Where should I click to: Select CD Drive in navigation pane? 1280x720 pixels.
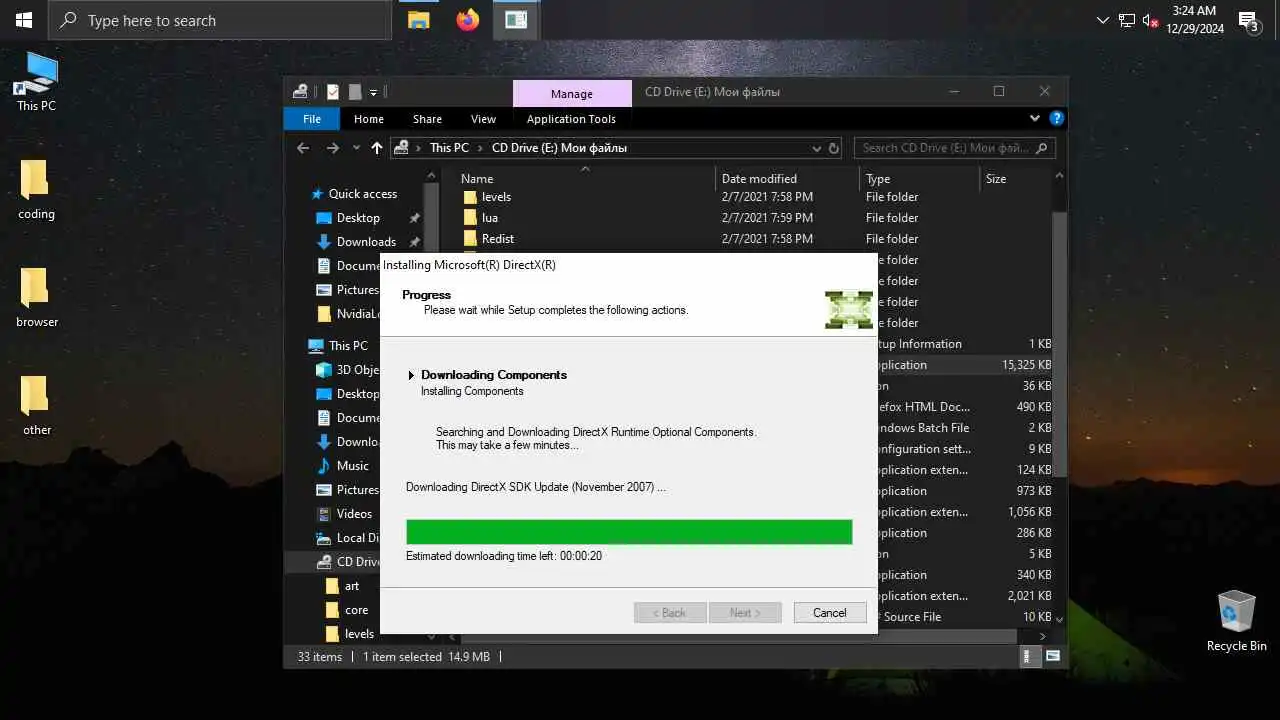pos(347,562)
